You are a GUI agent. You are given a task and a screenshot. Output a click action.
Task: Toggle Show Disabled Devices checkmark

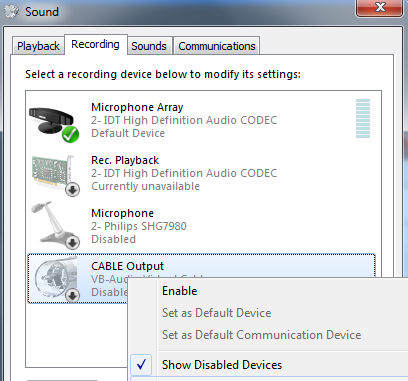pos(142,364)
